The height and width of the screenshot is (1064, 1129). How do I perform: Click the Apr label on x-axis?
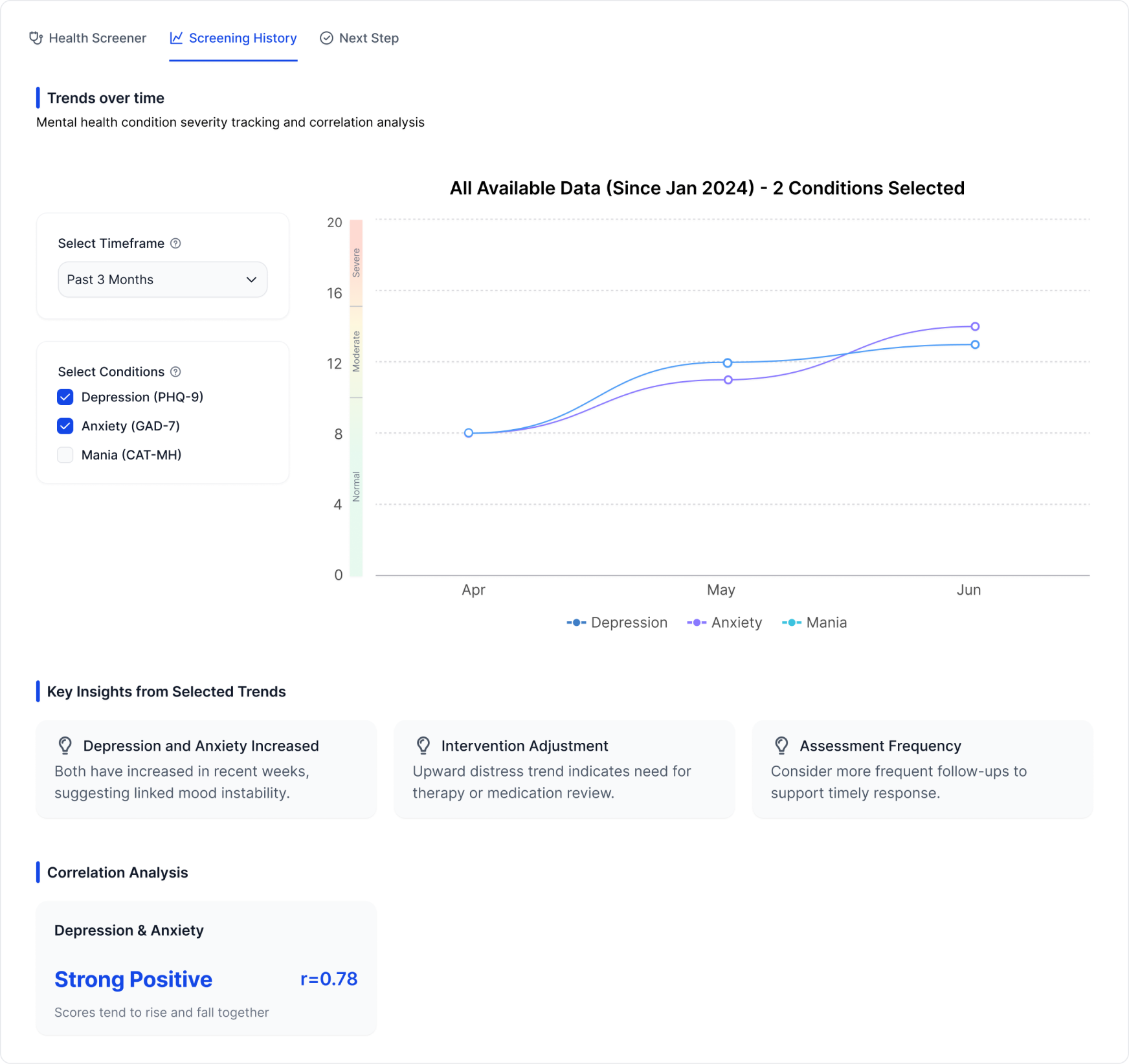(473, 590)
